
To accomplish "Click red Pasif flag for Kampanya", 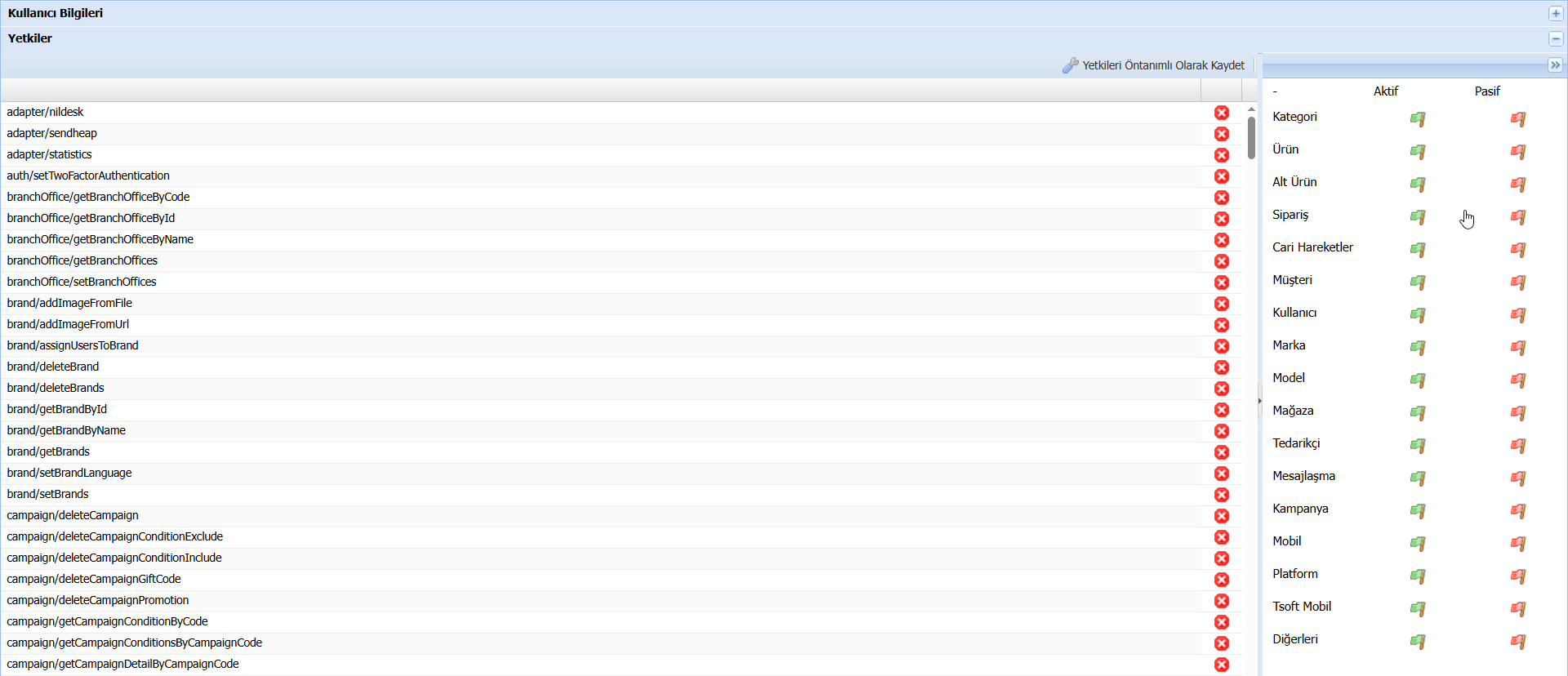I will pyautogui.click(x=1517, y=511).
